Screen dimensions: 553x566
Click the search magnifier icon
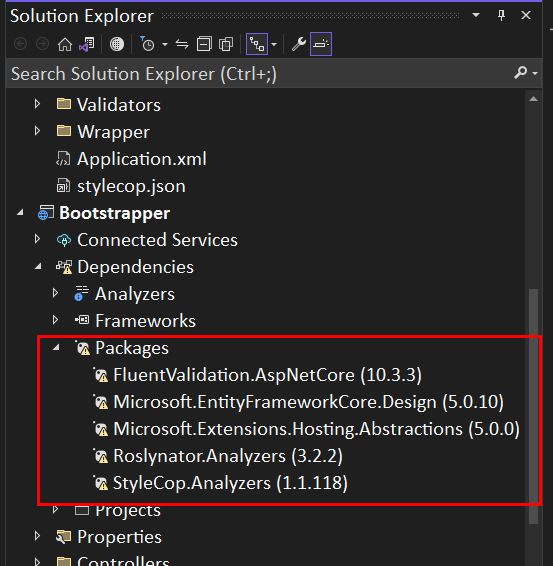point(521,73)
